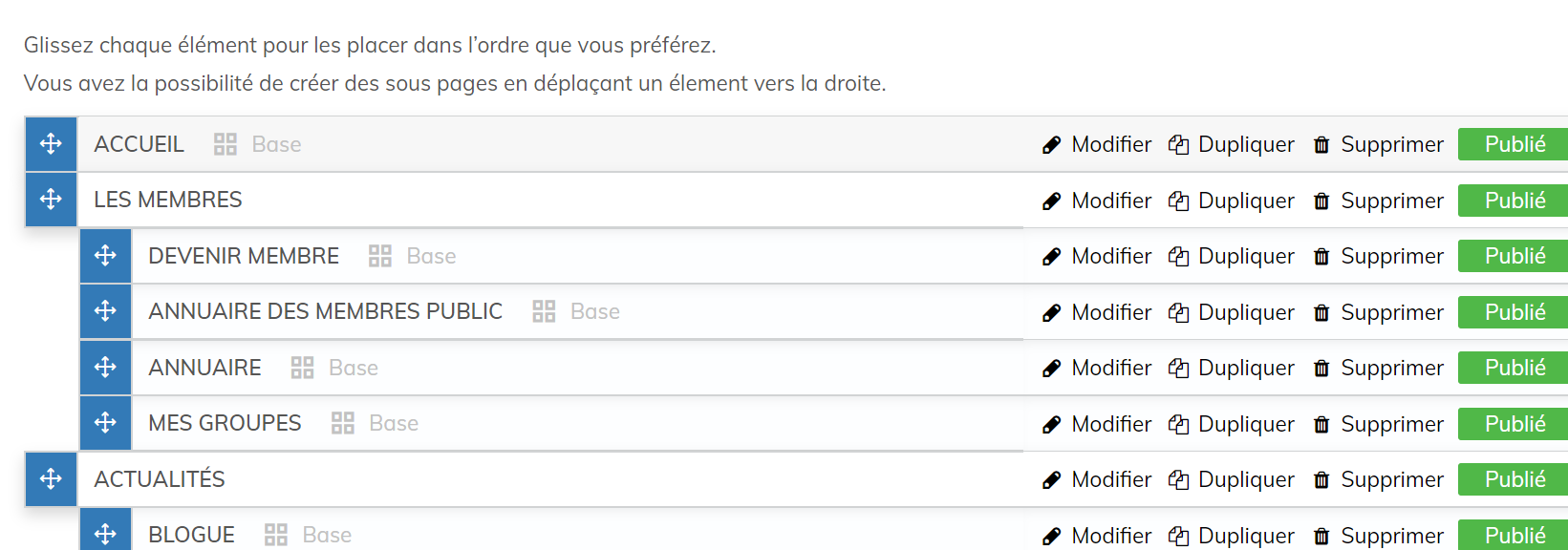Click the move handle next to ACTUALITÉS
Image resolution: width=1568 pixels, height=550 pixels.
pyautogui.click(x=51, y=479)
